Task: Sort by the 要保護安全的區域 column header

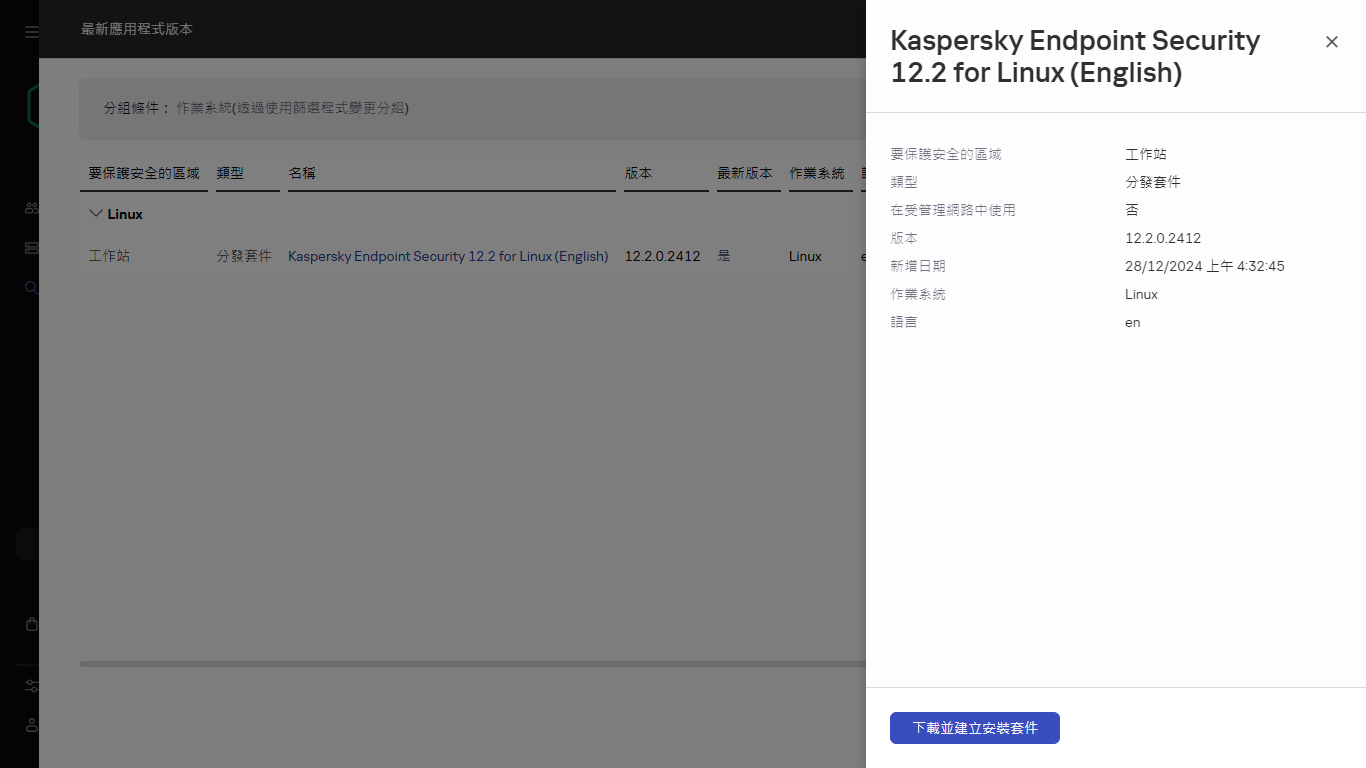Action: coord(144,173)
